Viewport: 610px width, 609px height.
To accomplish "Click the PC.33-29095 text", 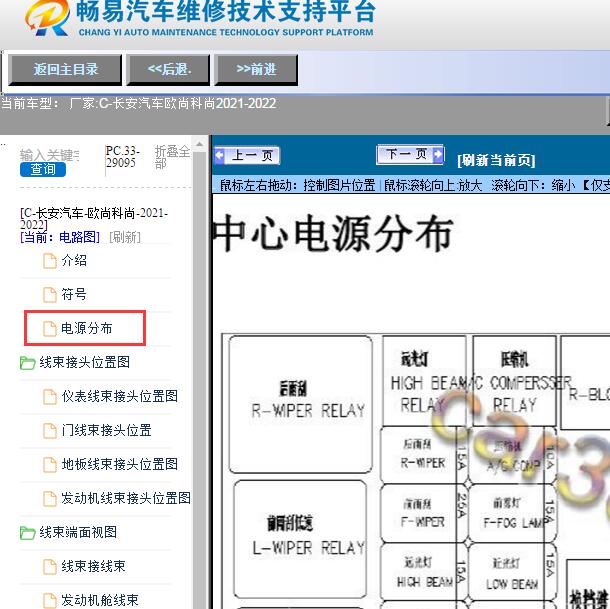I will [123, 156].
